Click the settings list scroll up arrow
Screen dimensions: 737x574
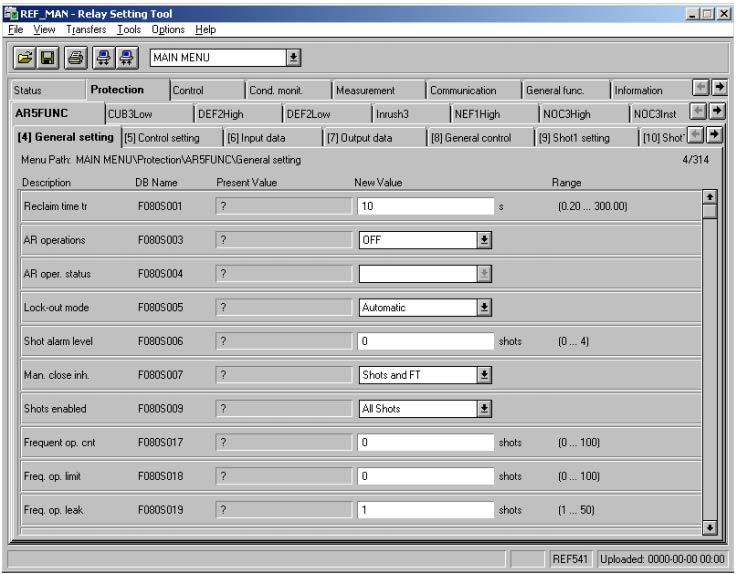710,197
